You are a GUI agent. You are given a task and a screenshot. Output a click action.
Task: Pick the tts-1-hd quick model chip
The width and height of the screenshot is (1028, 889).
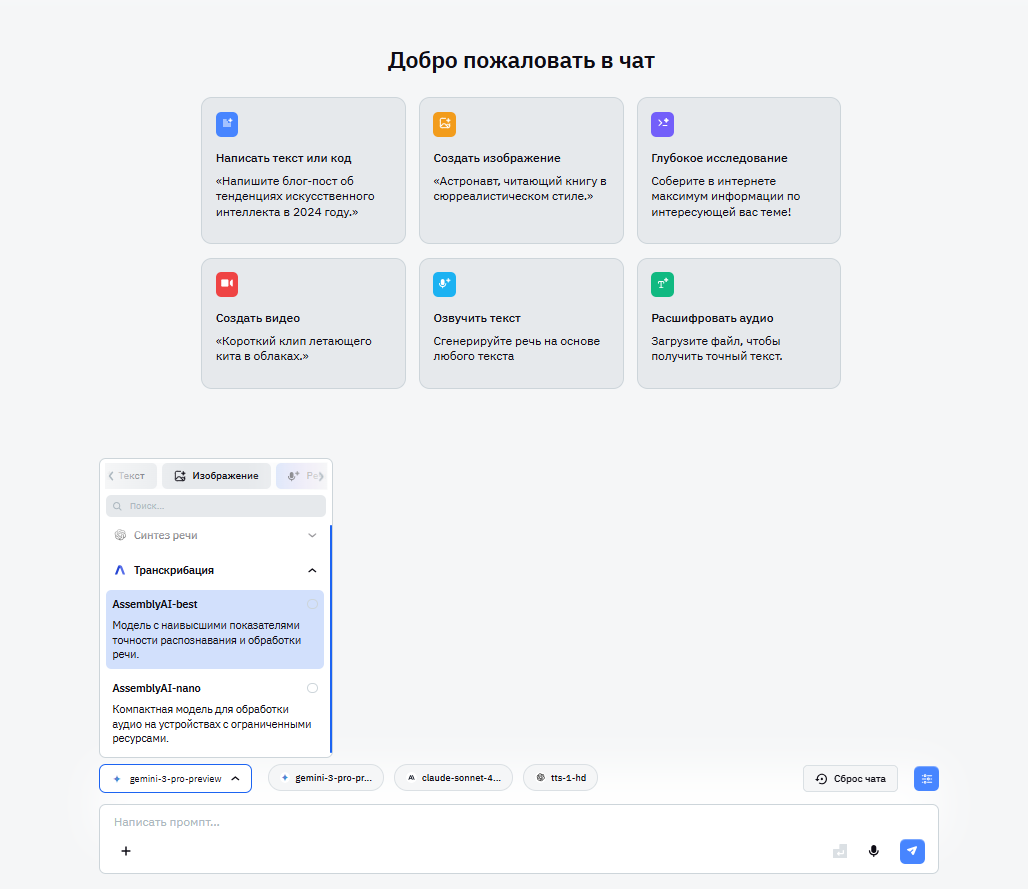pyautogui.click(x=561, y=778)
